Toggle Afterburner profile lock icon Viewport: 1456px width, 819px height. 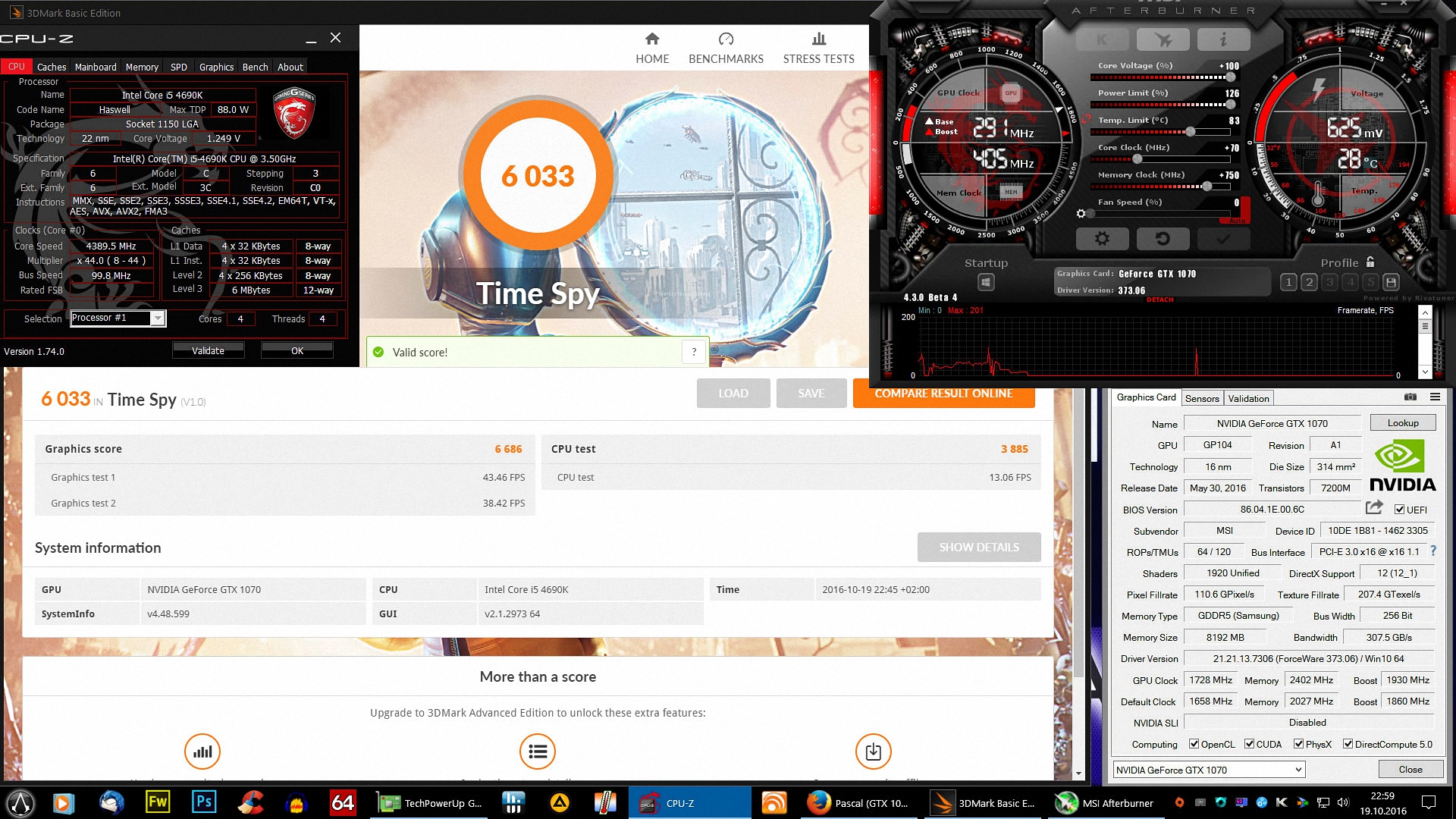[1370, 262]
